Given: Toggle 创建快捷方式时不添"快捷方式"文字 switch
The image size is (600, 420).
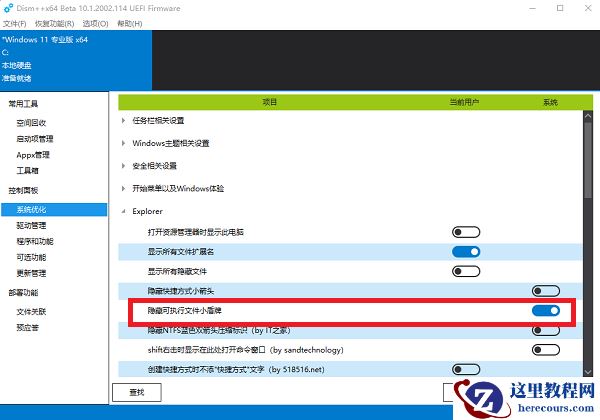Looking at the screenshot, I should point(466,370).
